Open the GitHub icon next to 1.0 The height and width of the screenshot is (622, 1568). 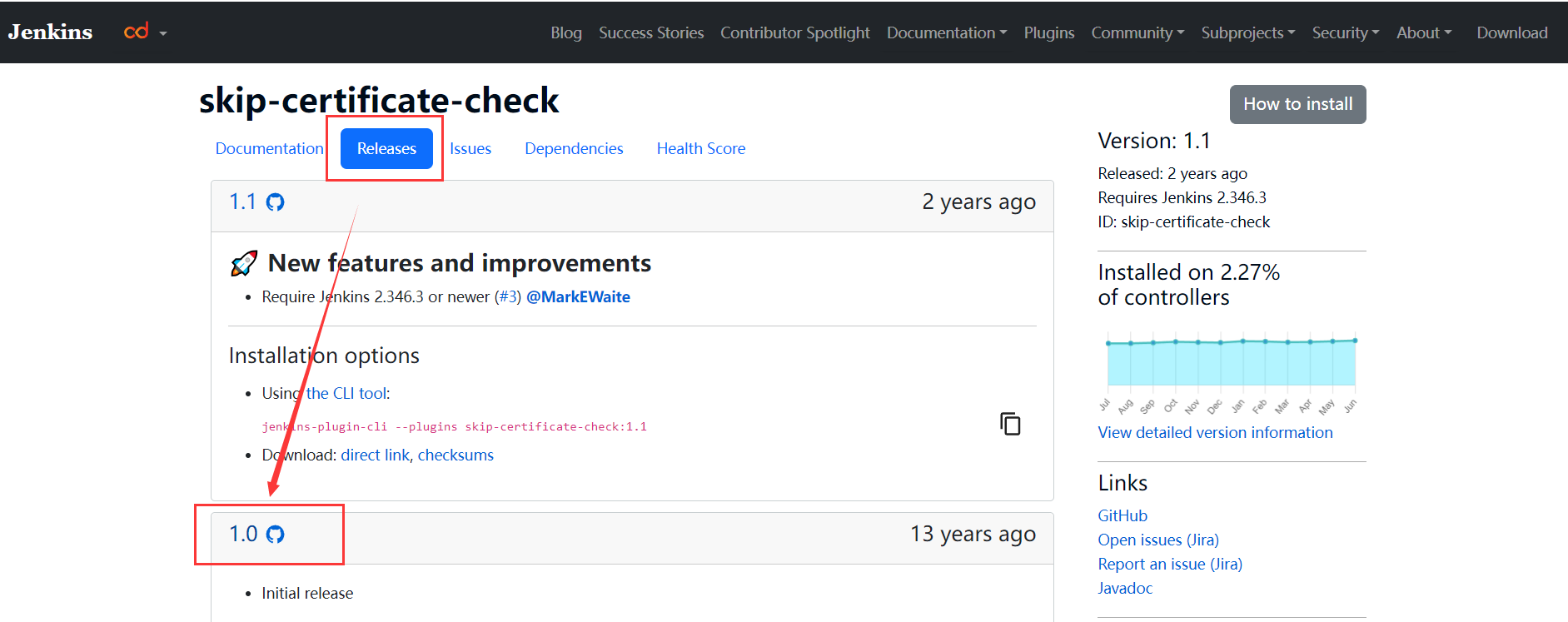click(275, 535)
